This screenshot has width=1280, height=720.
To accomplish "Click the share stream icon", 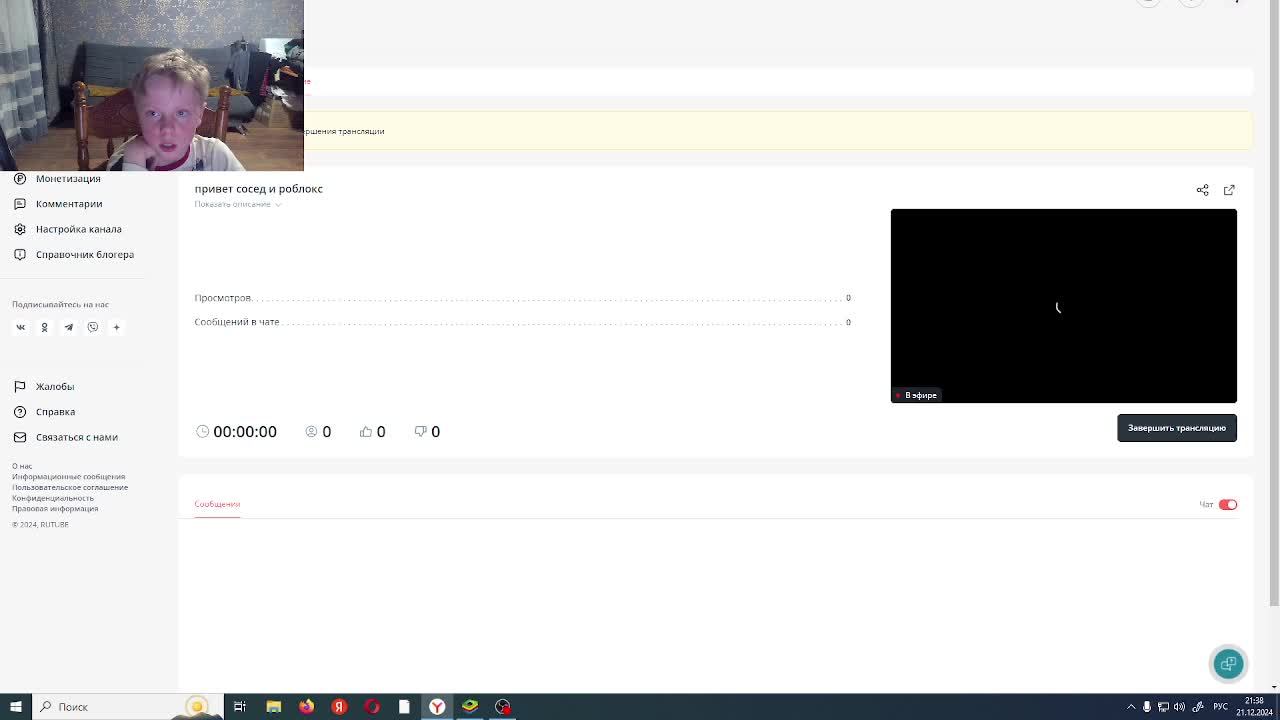I will pyautogui.click(x=1202, y=190).
